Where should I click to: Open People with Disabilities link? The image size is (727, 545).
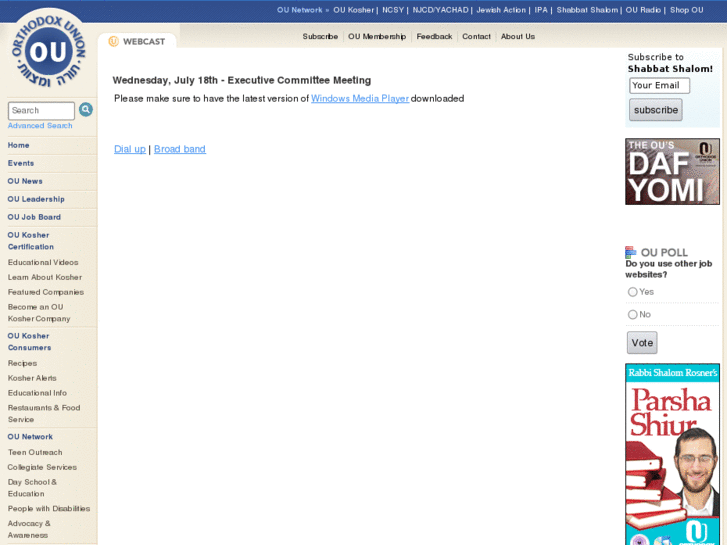49,509
